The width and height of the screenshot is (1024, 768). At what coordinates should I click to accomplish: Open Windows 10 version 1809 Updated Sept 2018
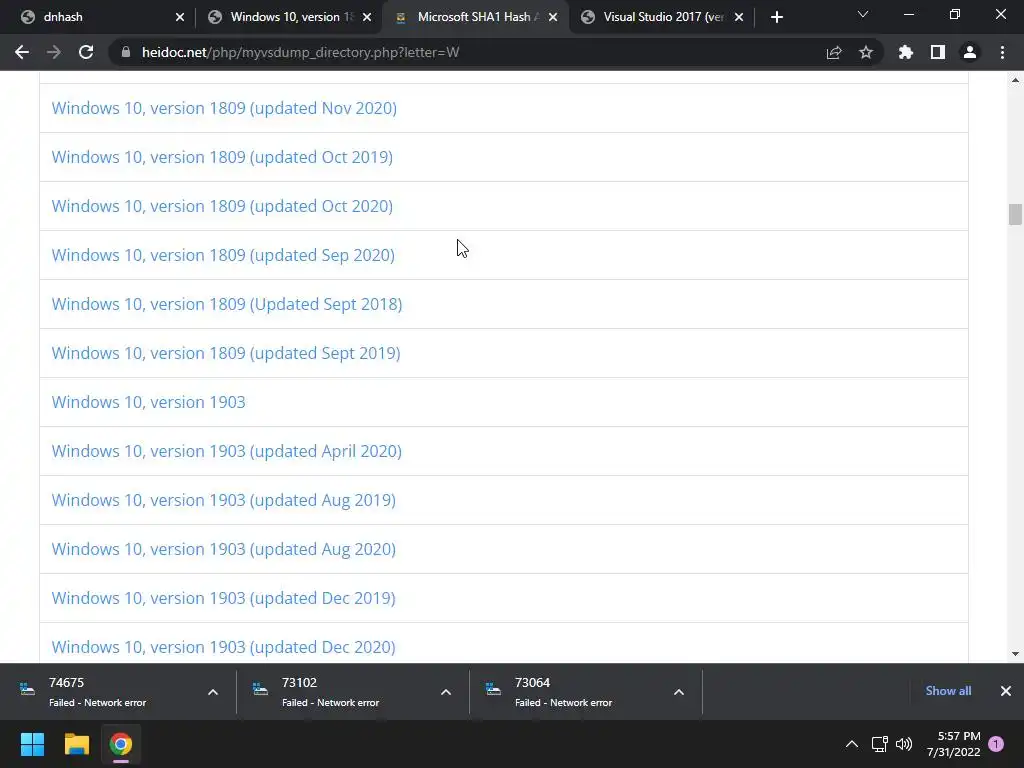(227, 304)
